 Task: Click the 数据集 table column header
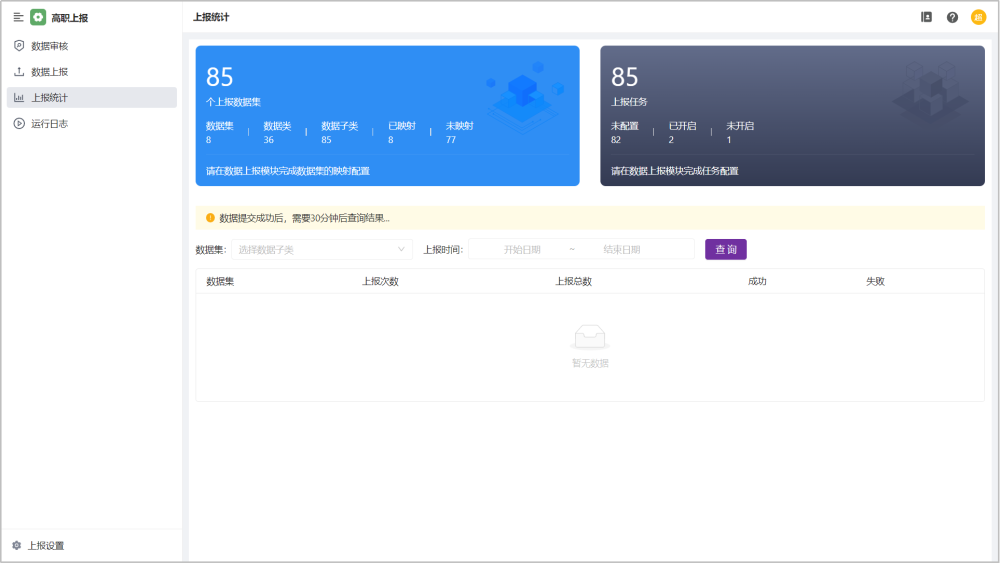click(x=220, y=281)
